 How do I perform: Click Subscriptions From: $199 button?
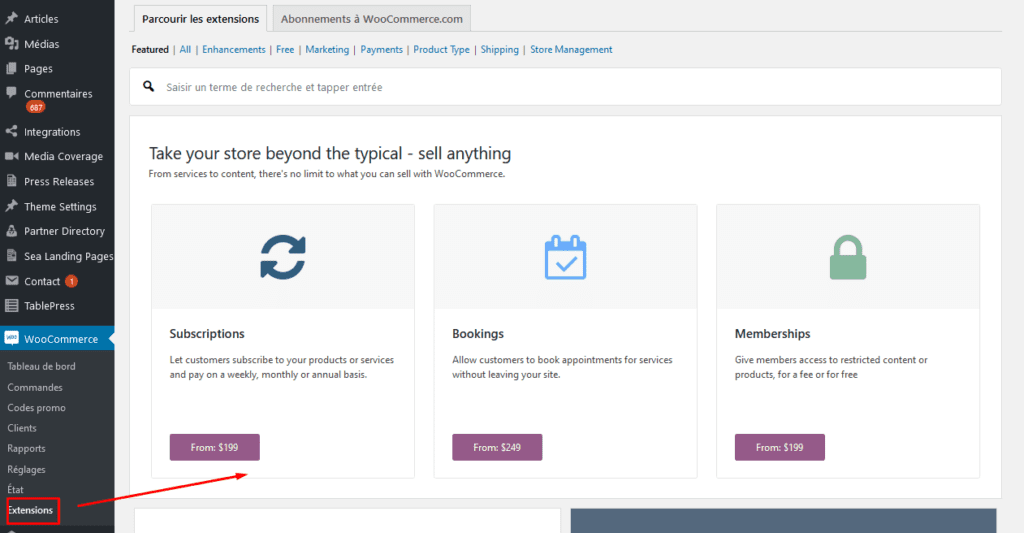215,447
